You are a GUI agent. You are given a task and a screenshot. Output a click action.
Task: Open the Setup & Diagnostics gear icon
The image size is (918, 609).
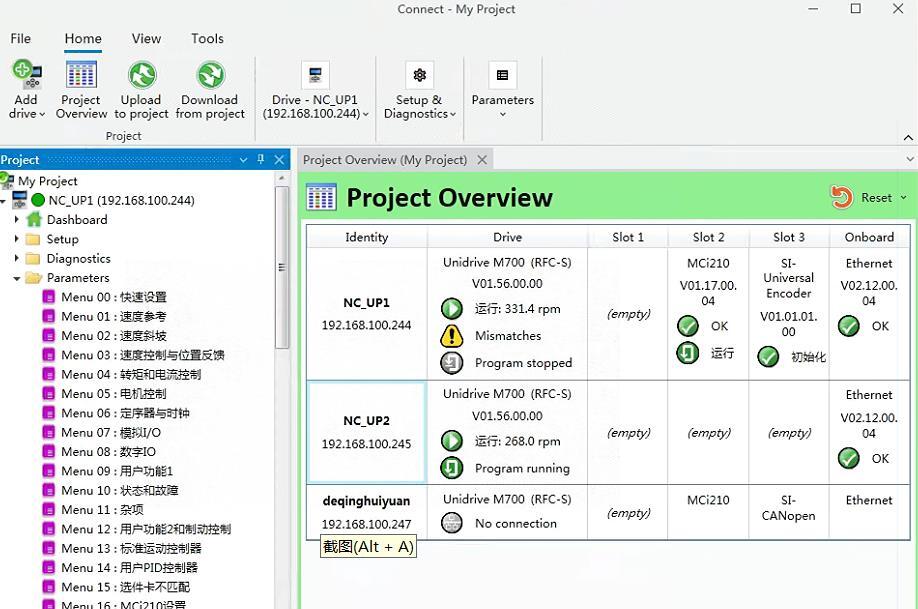(419, 75)
